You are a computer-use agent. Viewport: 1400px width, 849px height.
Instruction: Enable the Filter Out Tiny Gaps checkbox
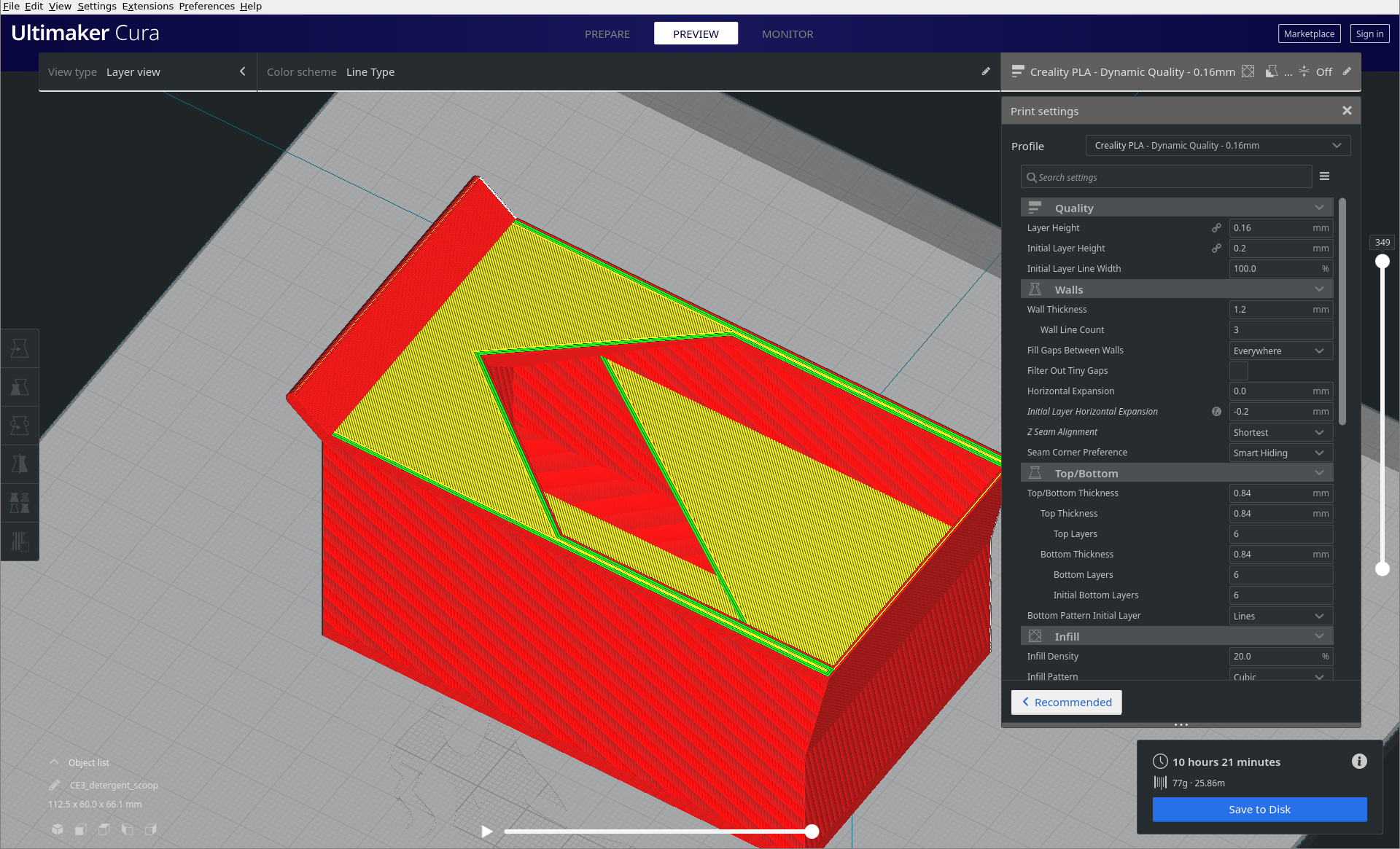pos(1237,371)
